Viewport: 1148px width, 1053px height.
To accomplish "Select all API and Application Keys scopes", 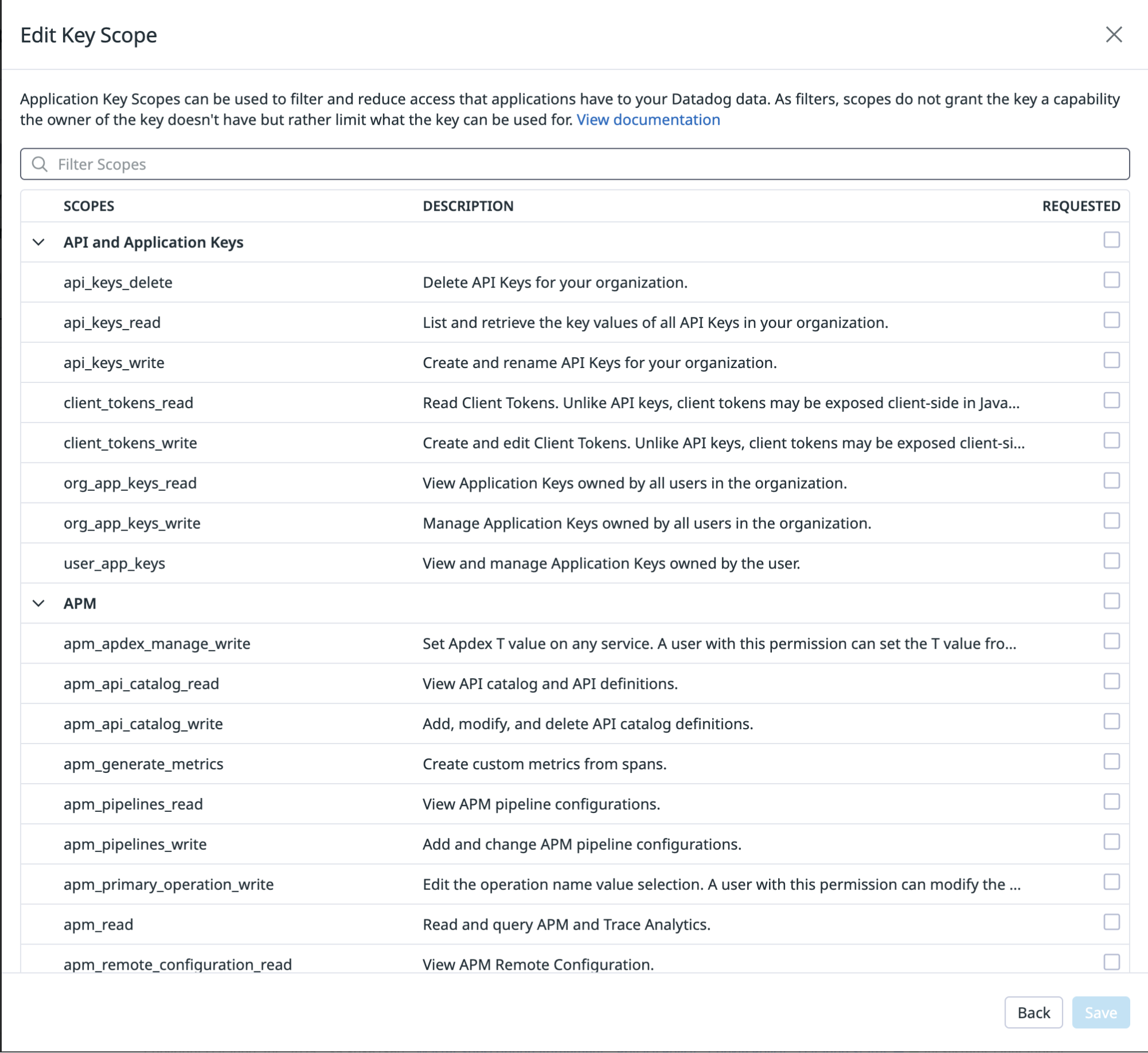I will click(x=1111, y=240).
